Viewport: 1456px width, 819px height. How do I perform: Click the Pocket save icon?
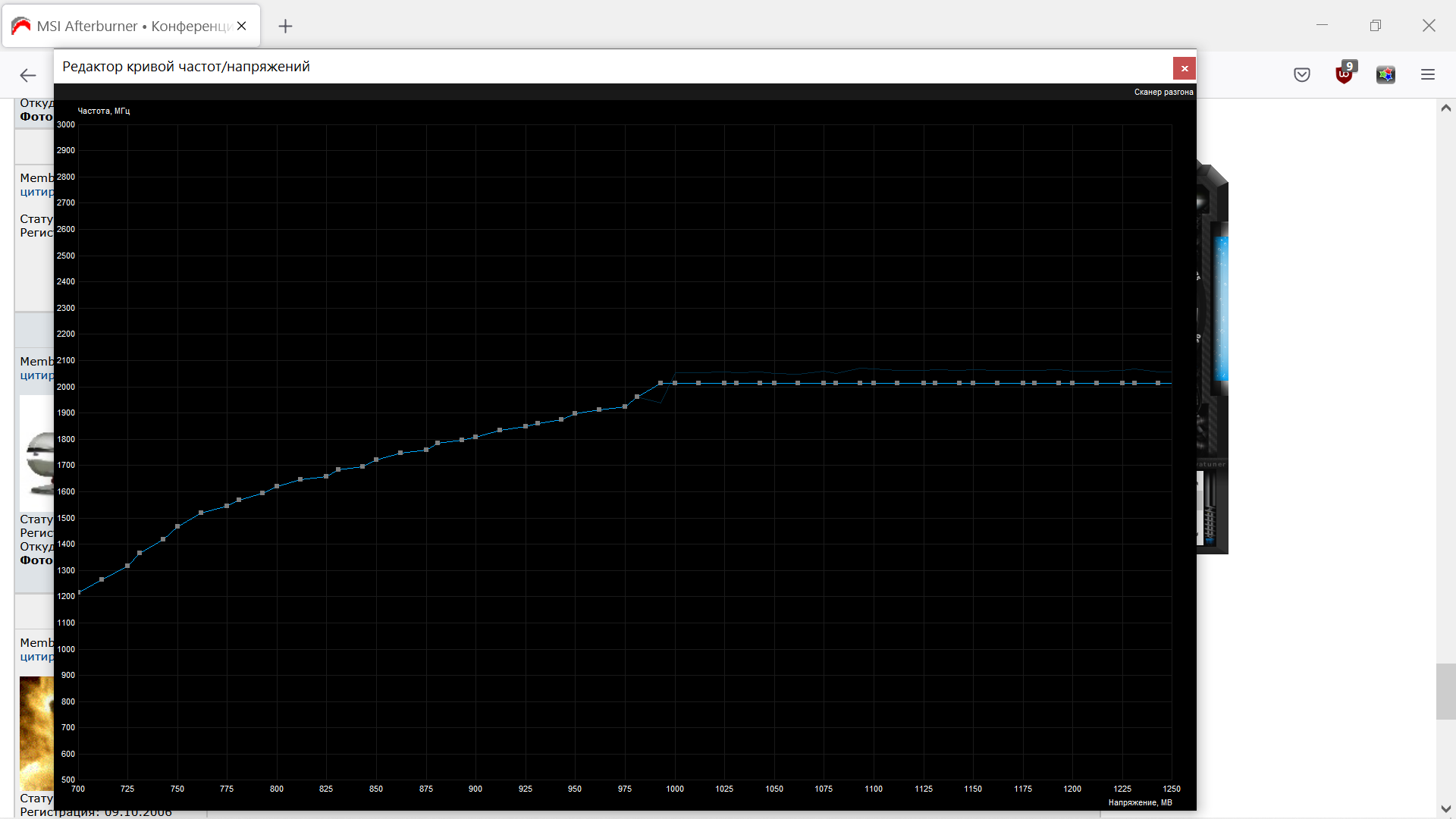(x=1302, y=75)
